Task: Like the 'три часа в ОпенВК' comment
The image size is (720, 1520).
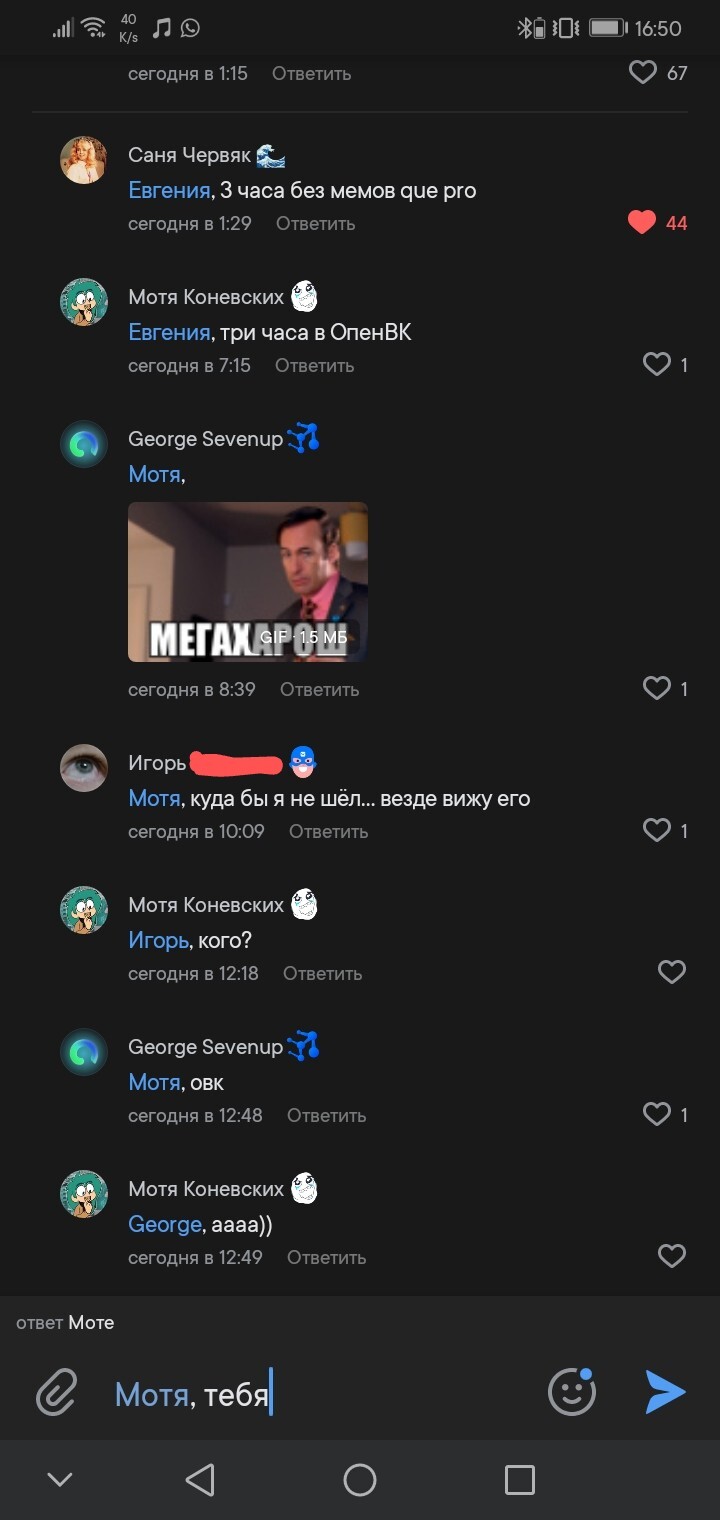Action: [x=656, y=365]
